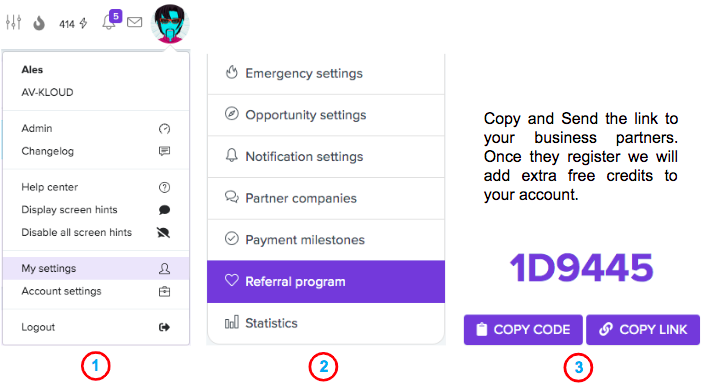Select Disable all screen hints
Viewport: 706px width, 386px height.
tap(95, 233)
